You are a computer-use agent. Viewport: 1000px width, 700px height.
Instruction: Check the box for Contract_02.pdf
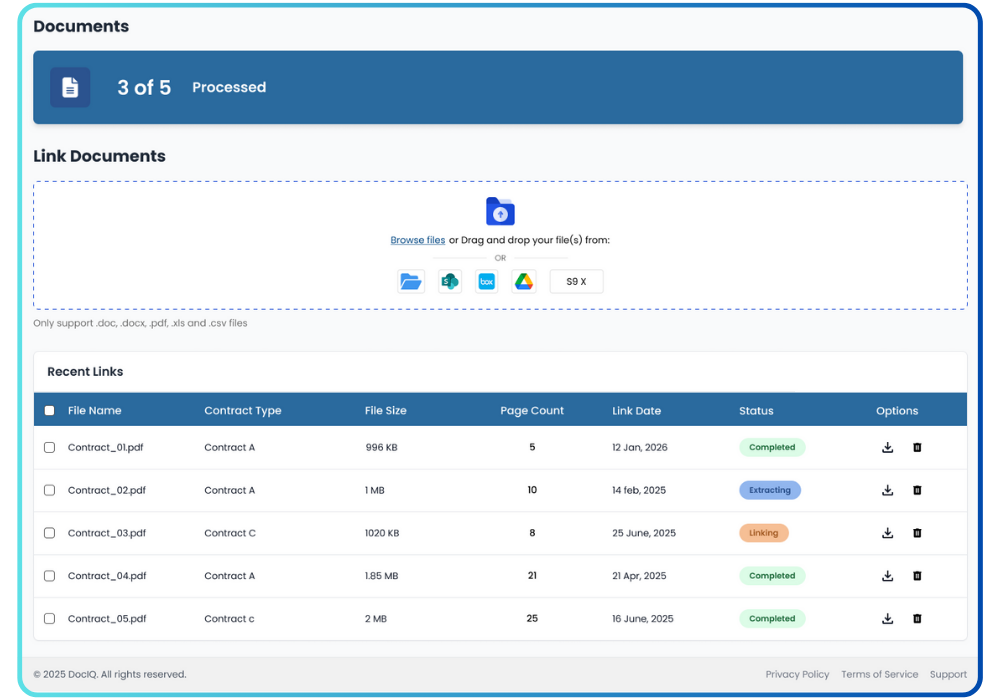point(49,490)
